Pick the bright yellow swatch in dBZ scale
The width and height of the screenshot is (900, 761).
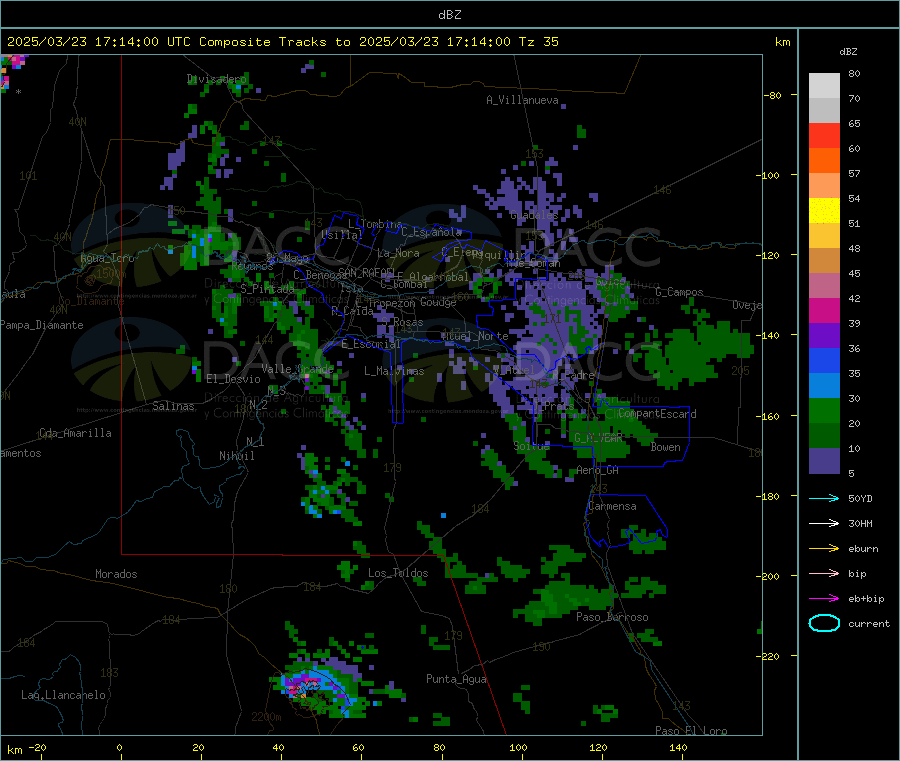(x=824, y=211)
